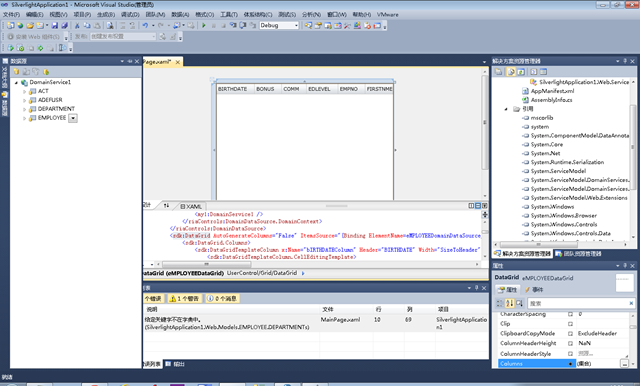Open the dropdown beside EMPLOYEE
Screen dimensions: 640x386
coord(73,118)
